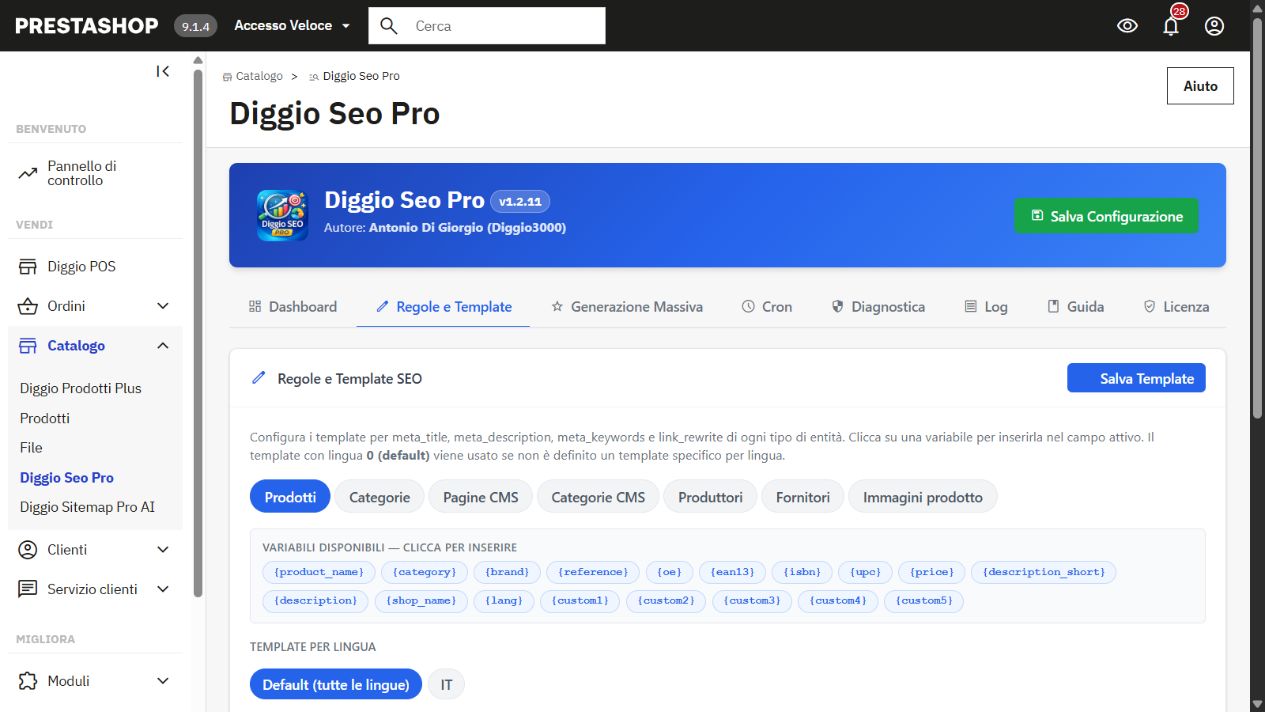Insert the {brand} variable
The width and height of the screenshot is (1265, 712).
[506, 572]
